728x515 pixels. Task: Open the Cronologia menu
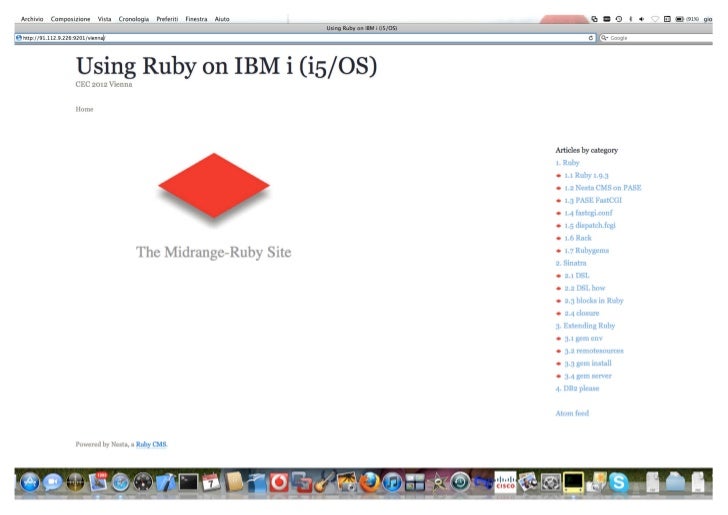pos(134,19)
